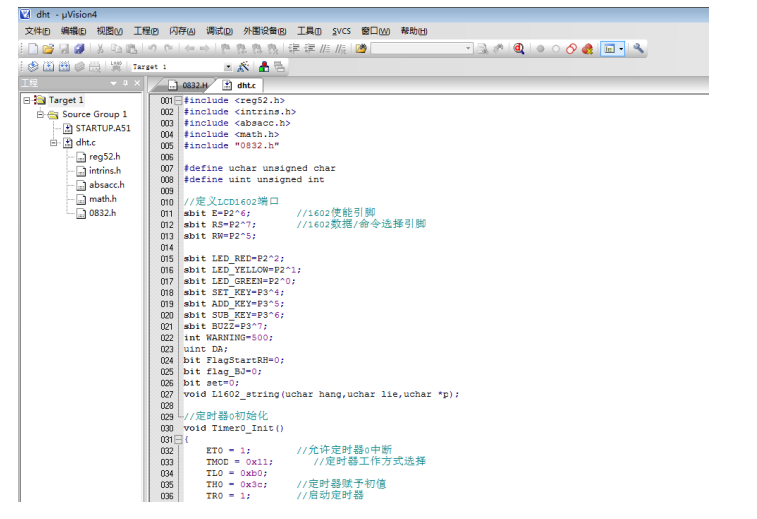
Task: Select intrins.h in the project tree
Action: (x=105, y=170)
